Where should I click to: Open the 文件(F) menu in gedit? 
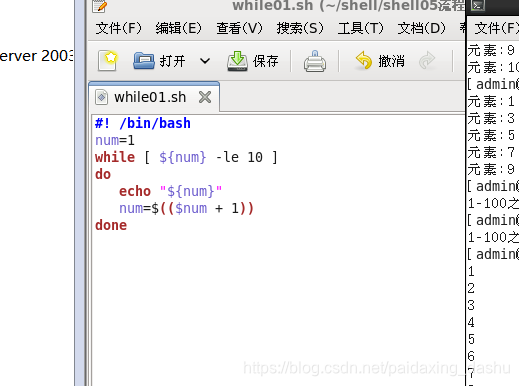[118, 28]
